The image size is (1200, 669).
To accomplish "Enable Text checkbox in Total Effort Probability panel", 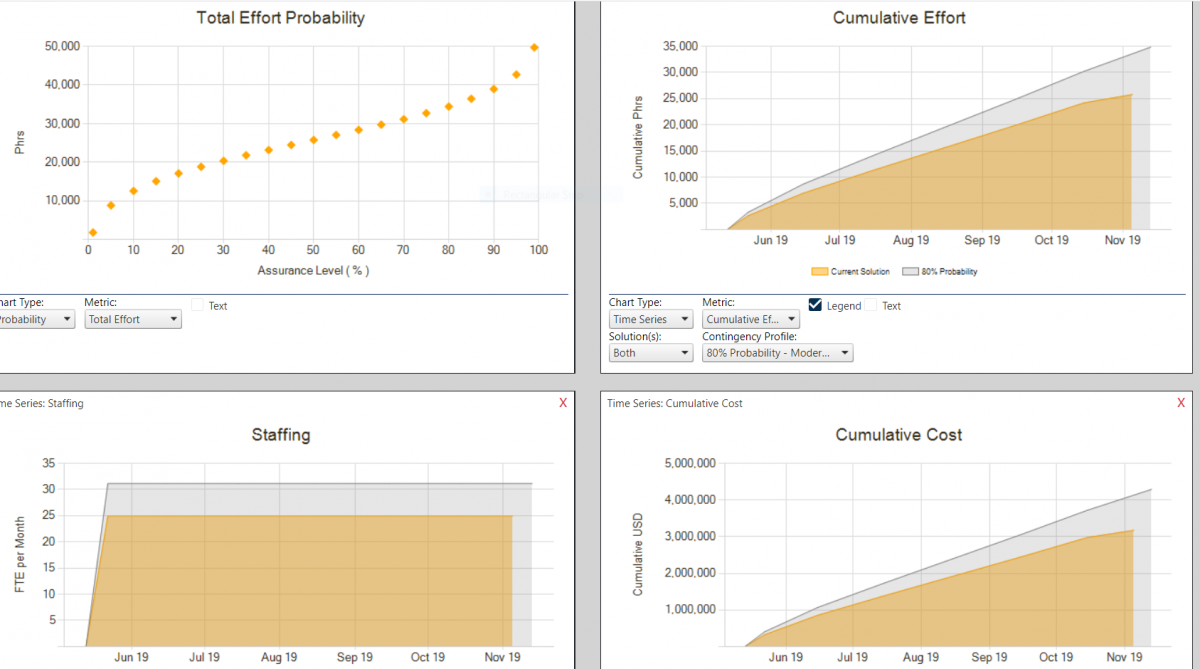I will pyautogui.click(x=197, y=306).
